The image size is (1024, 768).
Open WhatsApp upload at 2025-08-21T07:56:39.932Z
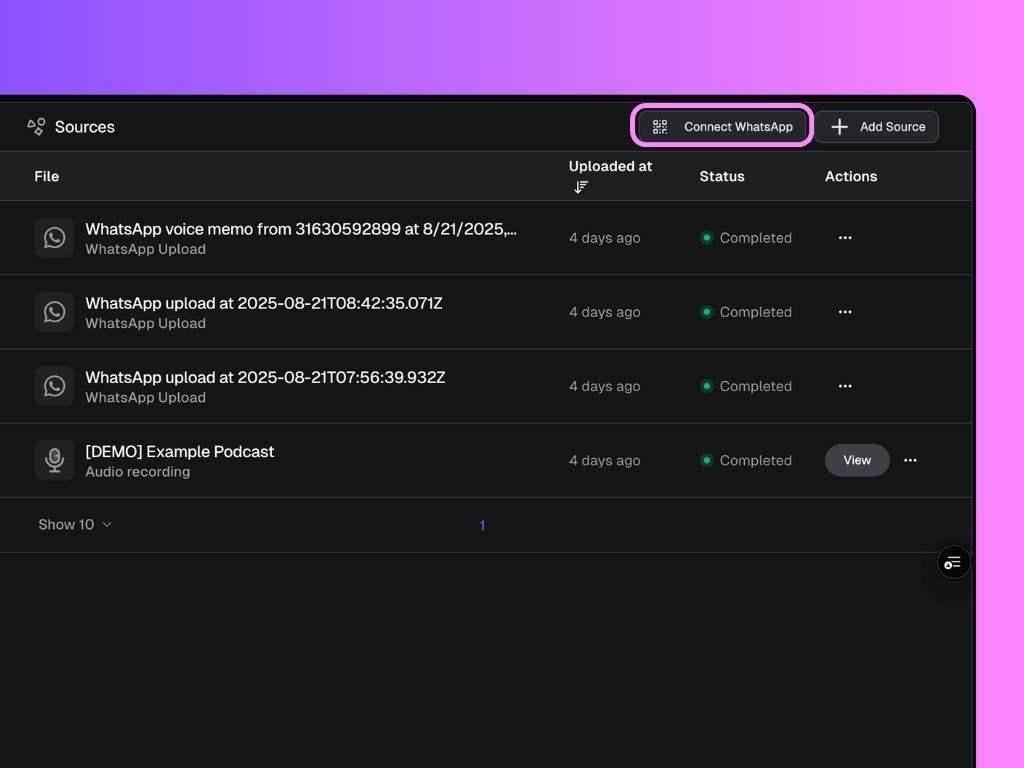click(x=265, y=377)
